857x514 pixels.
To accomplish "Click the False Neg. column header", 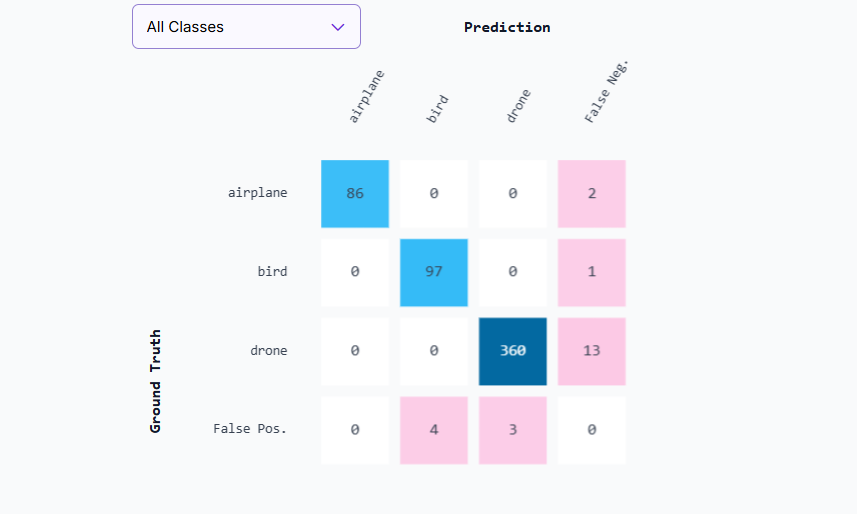I will point(610,92).
